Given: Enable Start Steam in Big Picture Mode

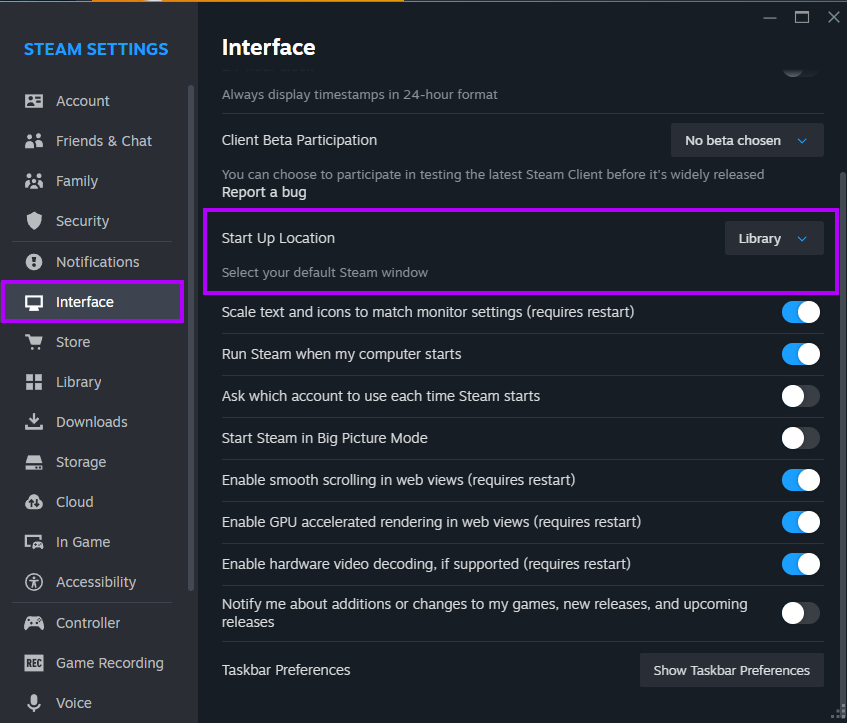Looking at the screenshot, I should point(801,438).
